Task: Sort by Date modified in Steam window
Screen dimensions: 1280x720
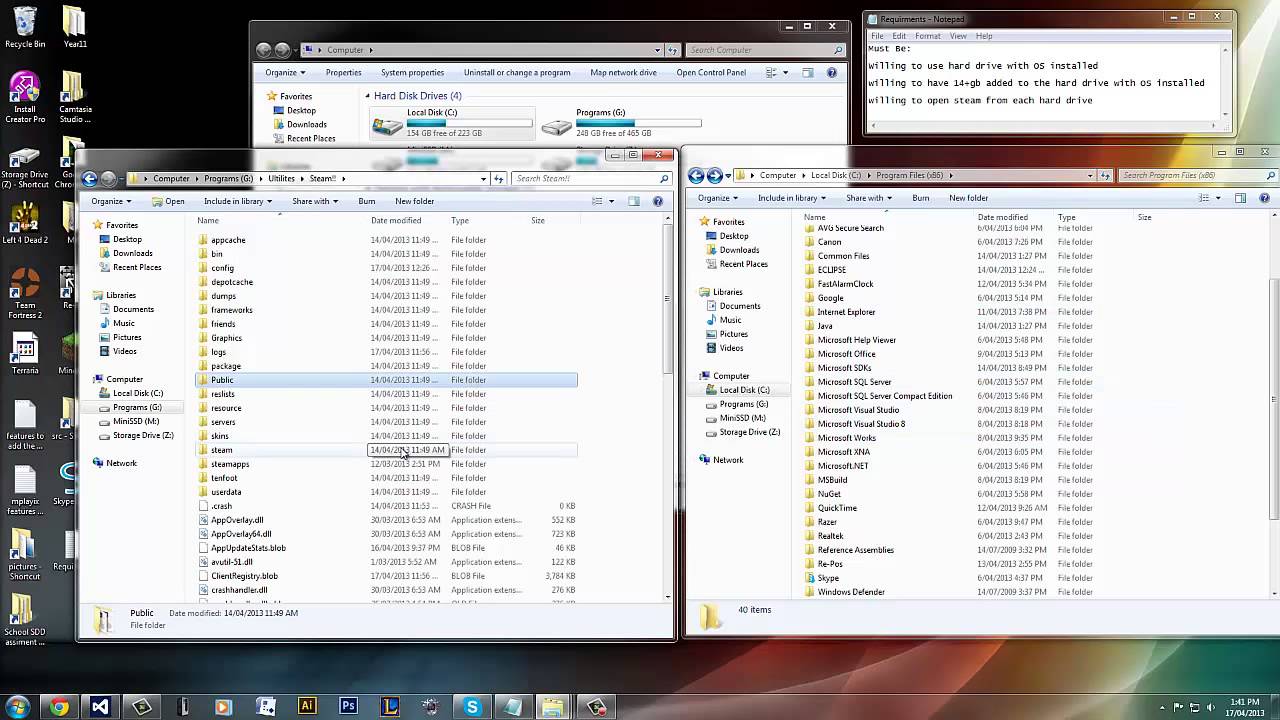Action: tap(396, 220)
